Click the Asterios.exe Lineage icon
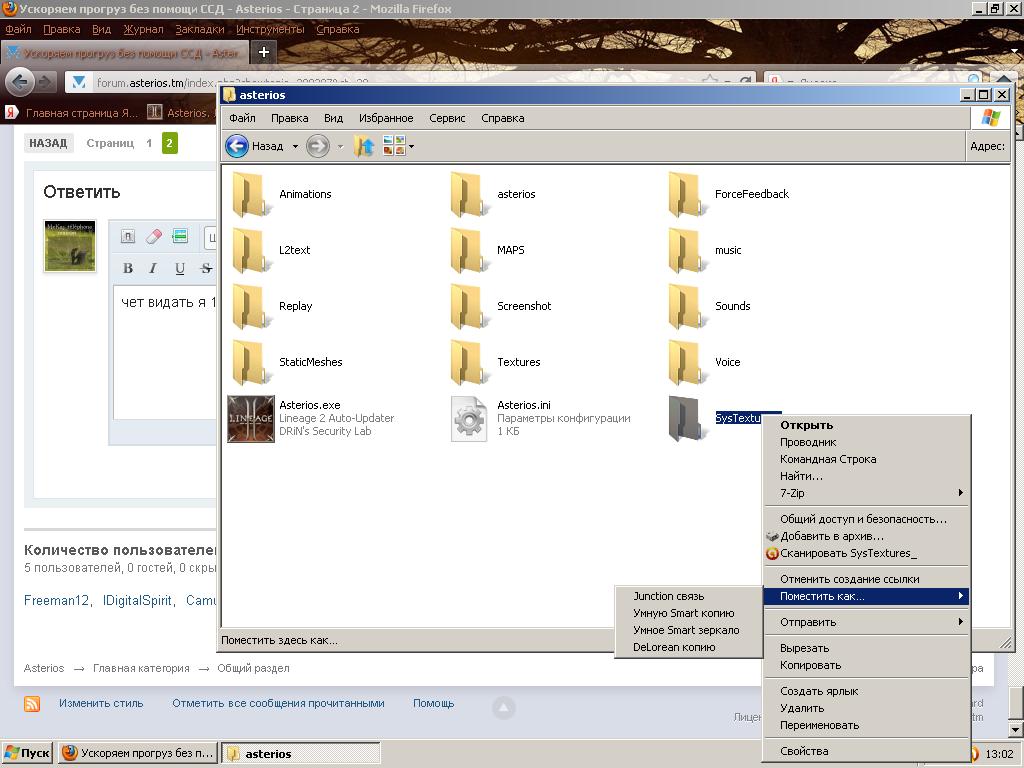This screenshot has height=768, width=1024. pyautogui.click(x=250, y=418)
